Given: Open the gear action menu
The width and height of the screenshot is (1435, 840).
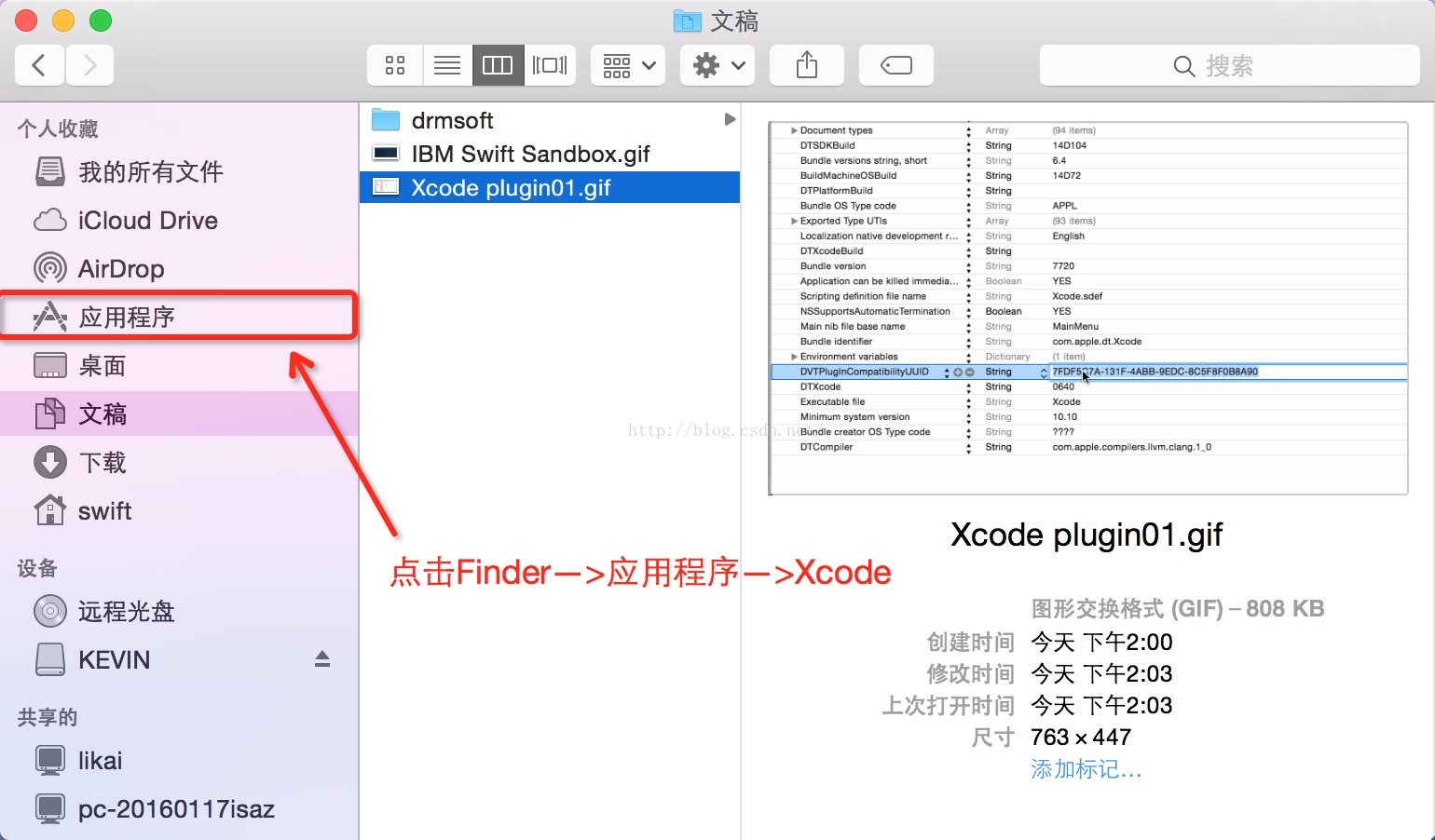Looking at the screenshot, I should (x=717, y=65).
